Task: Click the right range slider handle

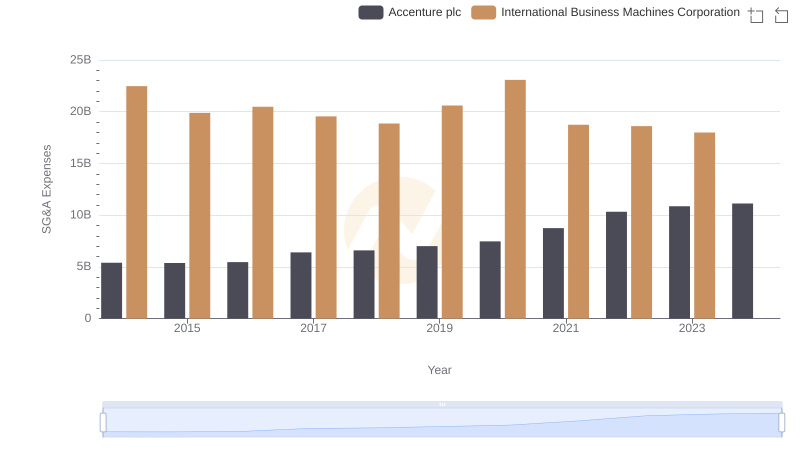Action: [x=781, y=423]
